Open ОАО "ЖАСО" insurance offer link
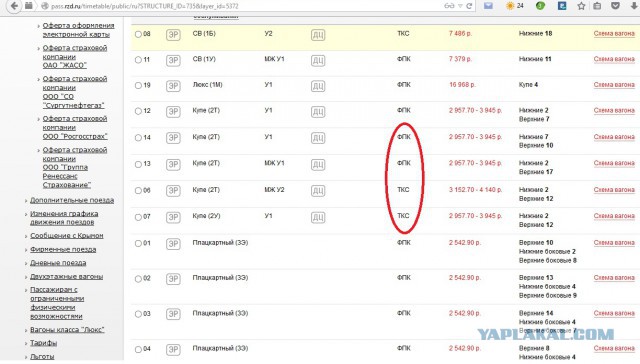The image size is (640, 364). [x=75, y=57]
